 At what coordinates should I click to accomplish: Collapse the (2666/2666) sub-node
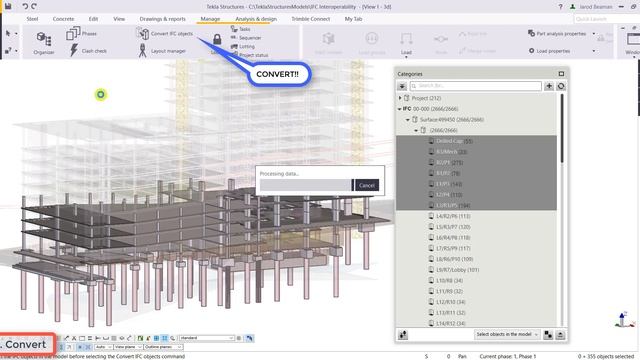pyautogui.click(x=416, y=130)
